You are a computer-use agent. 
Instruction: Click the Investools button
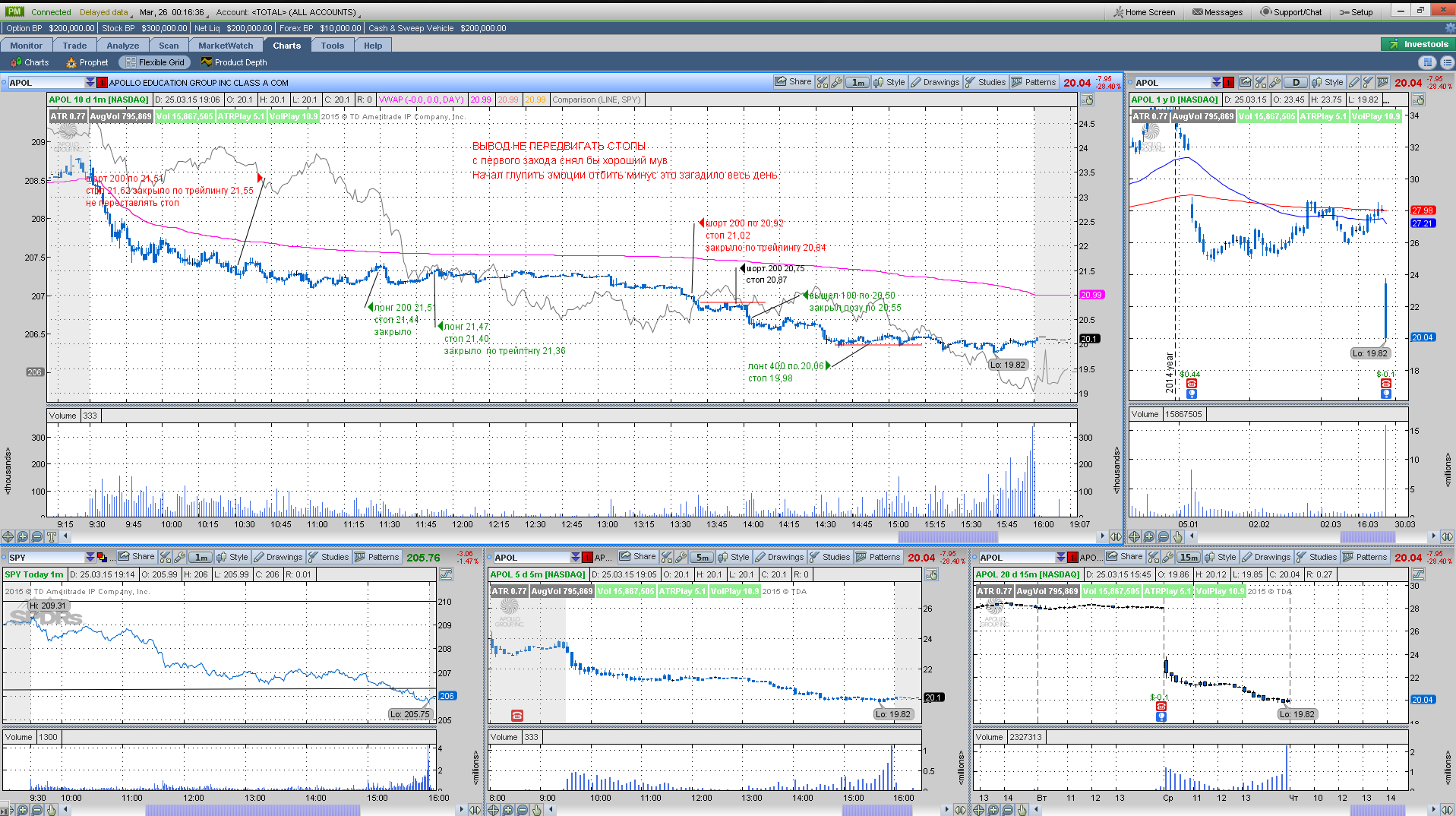pos(1417,44)
